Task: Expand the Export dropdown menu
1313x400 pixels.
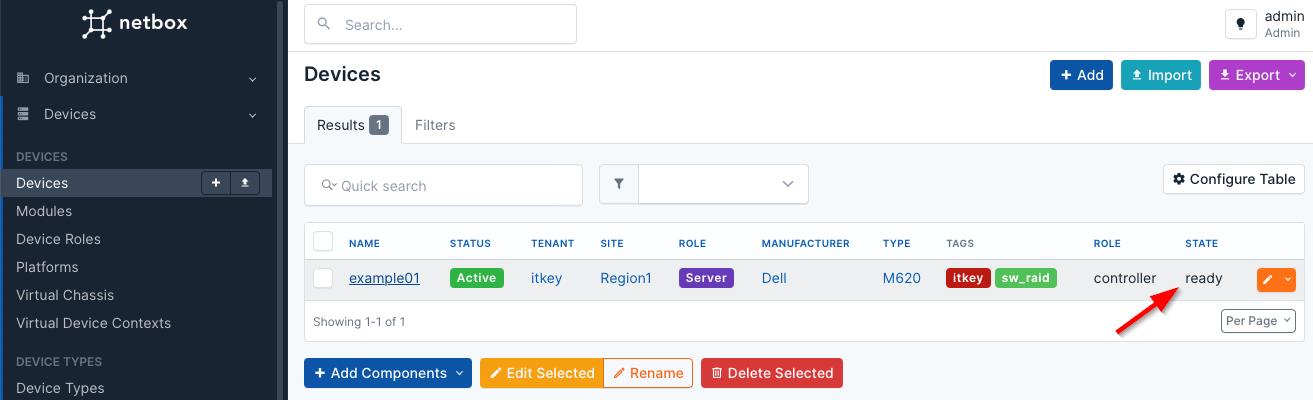Action: coord(1257,75)
